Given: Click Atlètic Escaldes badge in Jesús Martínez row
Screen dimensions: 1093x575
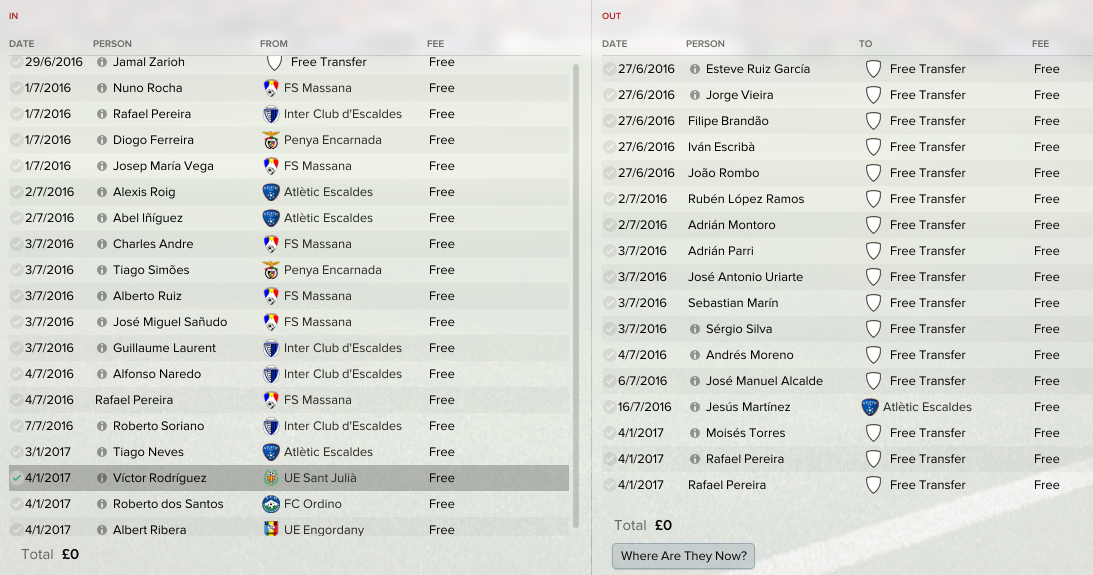Looking at the screenshot, I should tap(870, 407).
